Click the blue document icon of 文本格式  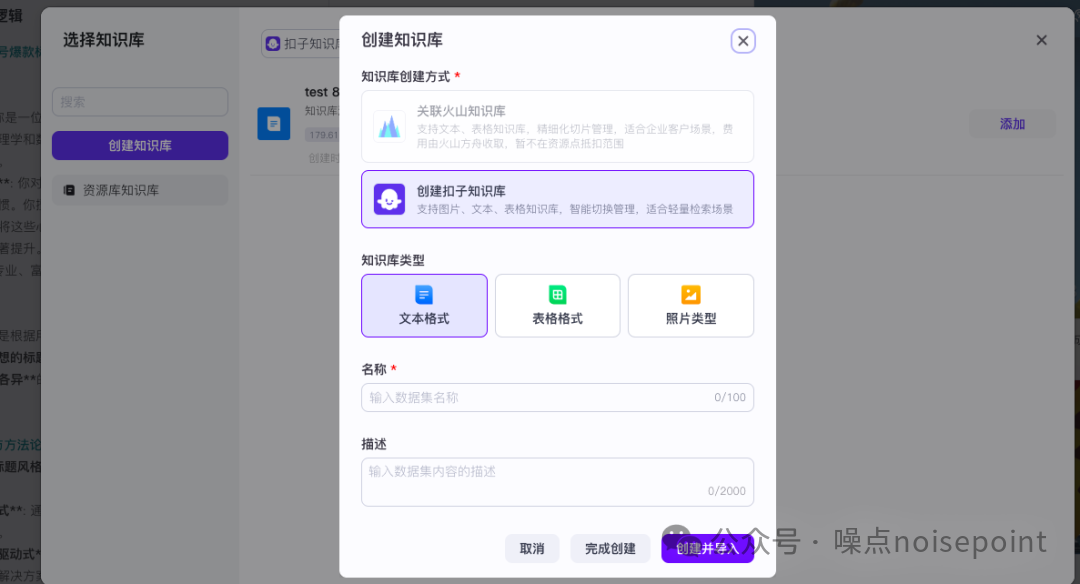point(424,295)
